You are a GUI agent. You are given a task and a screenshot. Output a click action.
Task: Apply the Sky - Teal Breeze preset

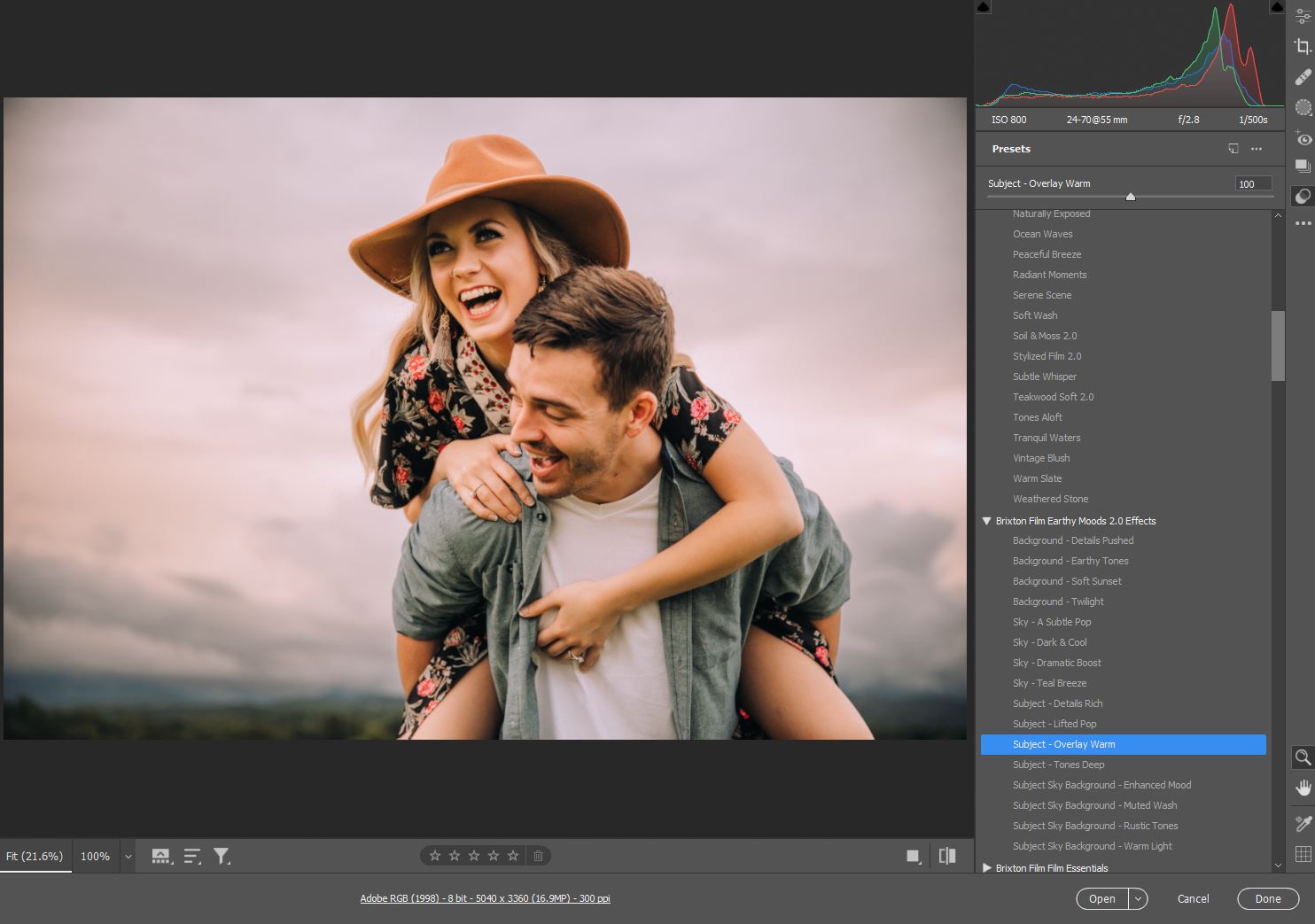point(1049,683)
